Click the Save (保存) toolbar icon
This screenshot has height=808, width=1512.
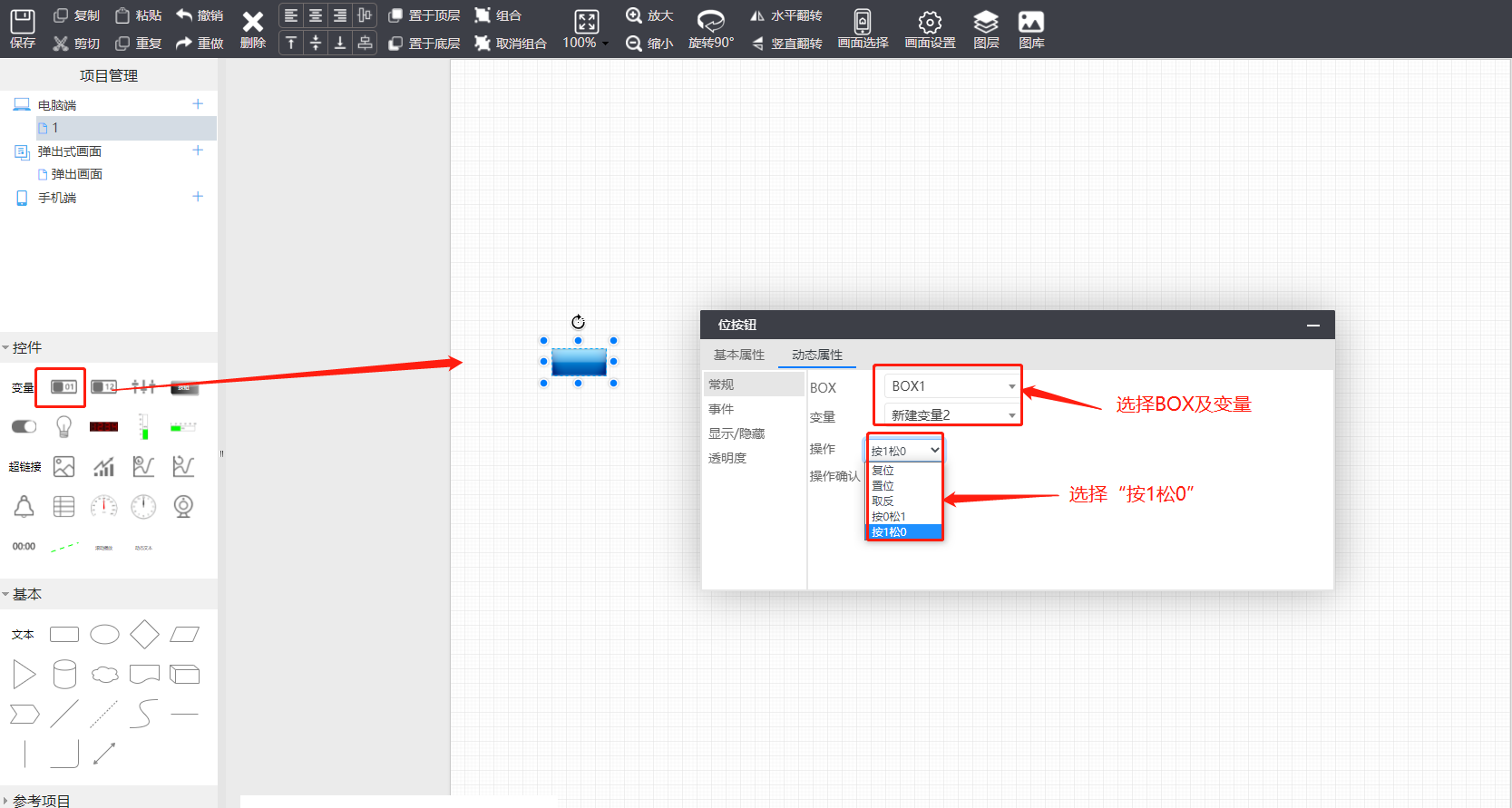(x=23, y=29)
